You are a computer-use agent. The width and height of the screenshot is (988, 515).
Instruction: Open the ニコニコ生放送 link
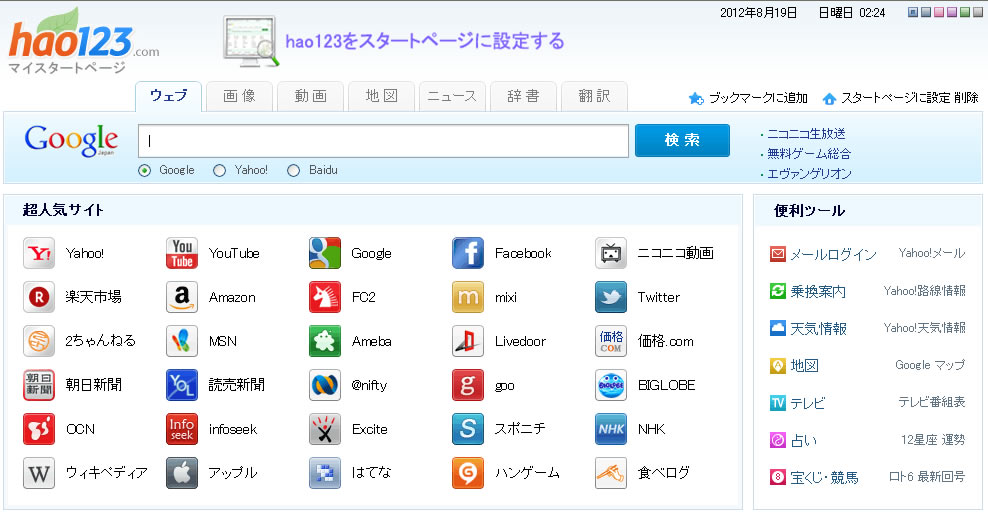[806, 134]
